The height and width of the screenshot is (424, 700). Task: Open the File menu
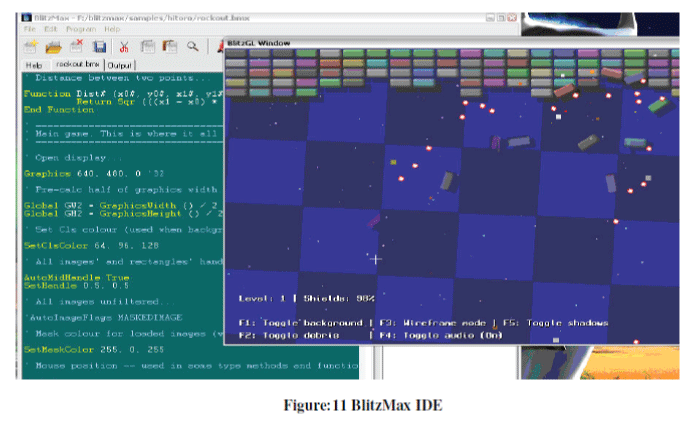click(31, 29)
